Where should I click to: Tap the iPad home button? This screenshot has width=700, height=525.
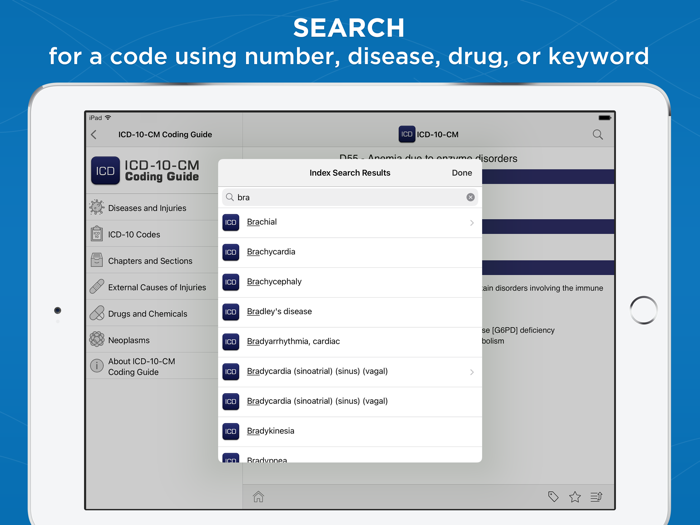pyautogui.click(x=643, y=310)
